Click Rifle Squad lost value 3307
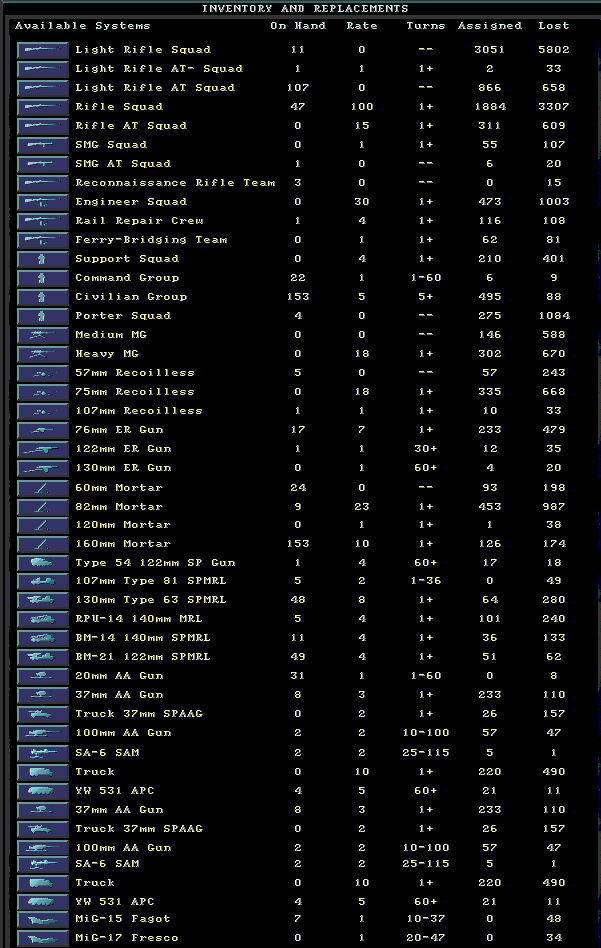The width and height of the screenshot is (601, 948). 554,106
